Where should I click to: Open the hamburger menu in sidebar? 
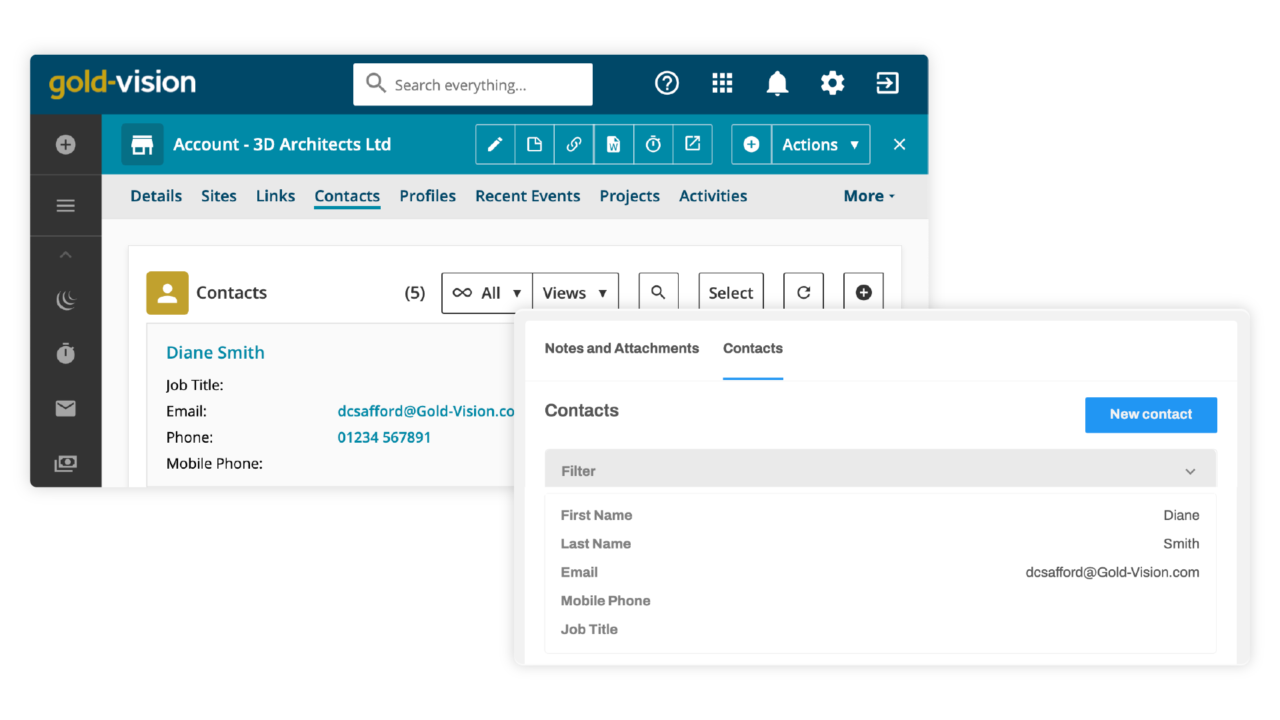(66, 206)
